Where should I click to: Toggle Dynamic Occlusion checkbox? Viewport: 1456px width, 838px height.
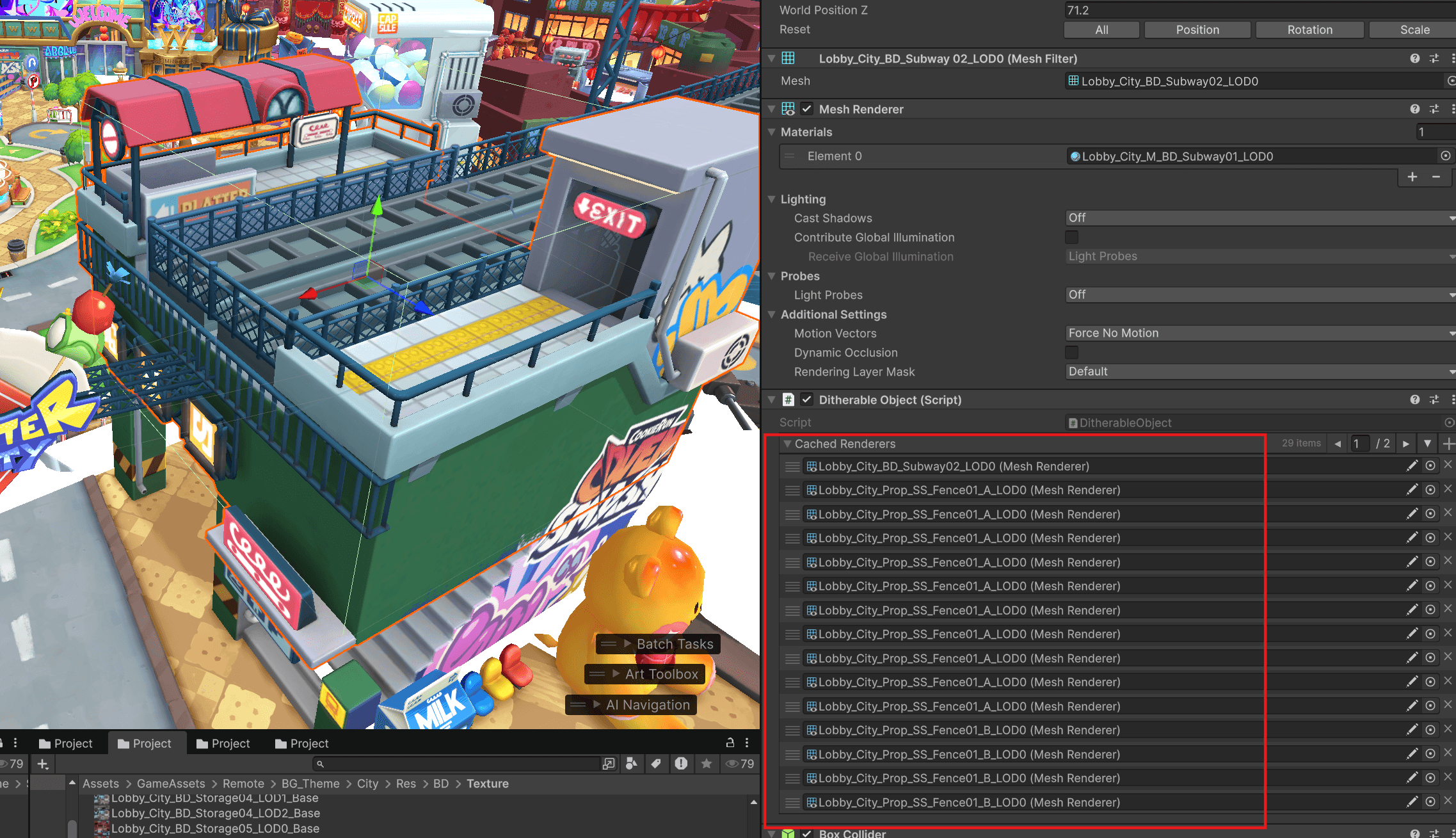(1071, 353)
